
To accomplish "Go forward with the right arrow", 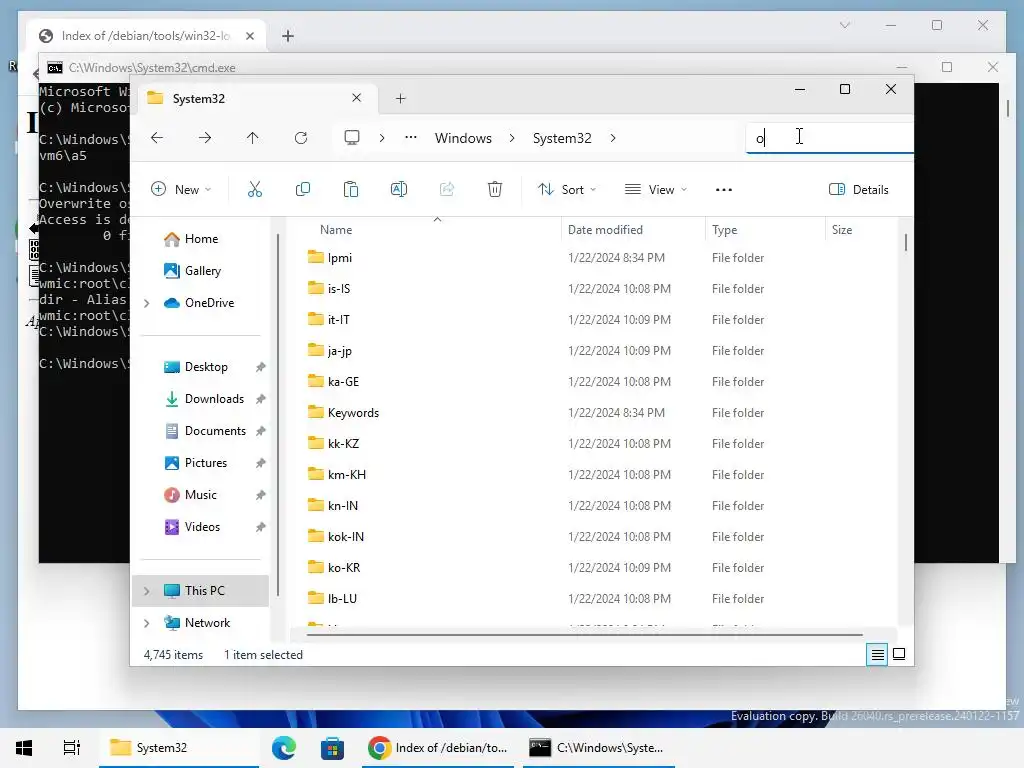I will point(205,138).
